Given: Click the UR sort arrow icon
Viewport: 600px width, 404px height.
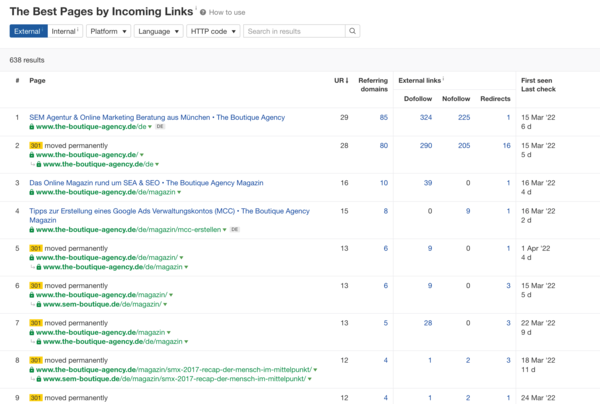Looking at the screenshot, I should 347,80.
